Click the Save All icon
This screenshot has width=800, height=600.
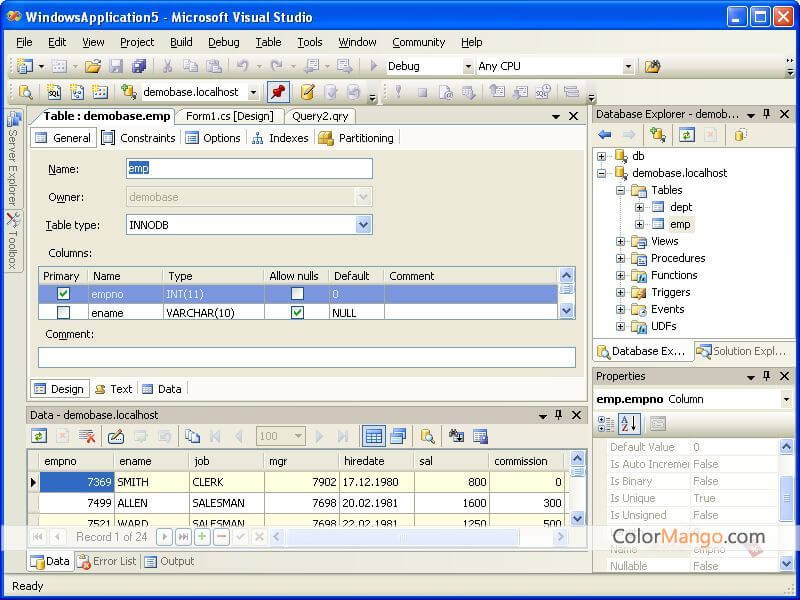[139, 66]
